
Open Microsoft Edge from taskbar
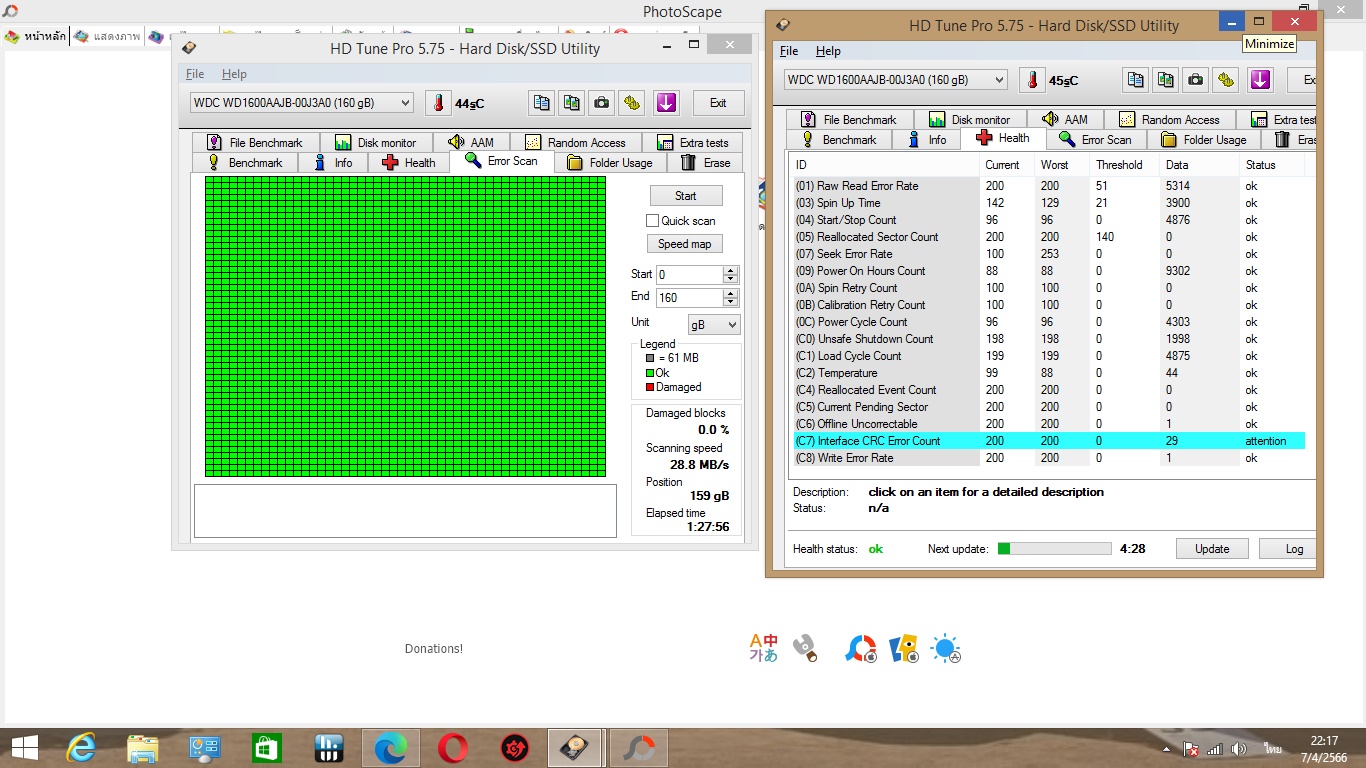390,747
